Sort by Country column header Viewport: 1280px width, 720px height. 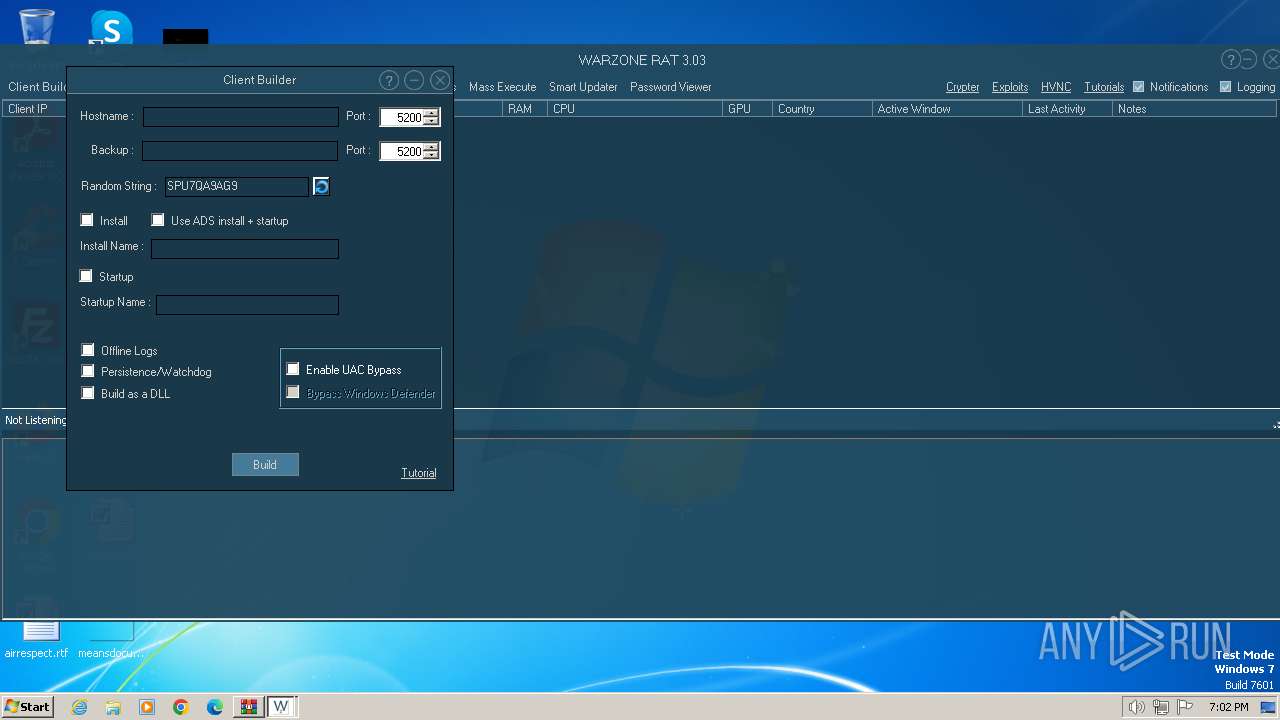pyautogui.click(x=822, y=109)
